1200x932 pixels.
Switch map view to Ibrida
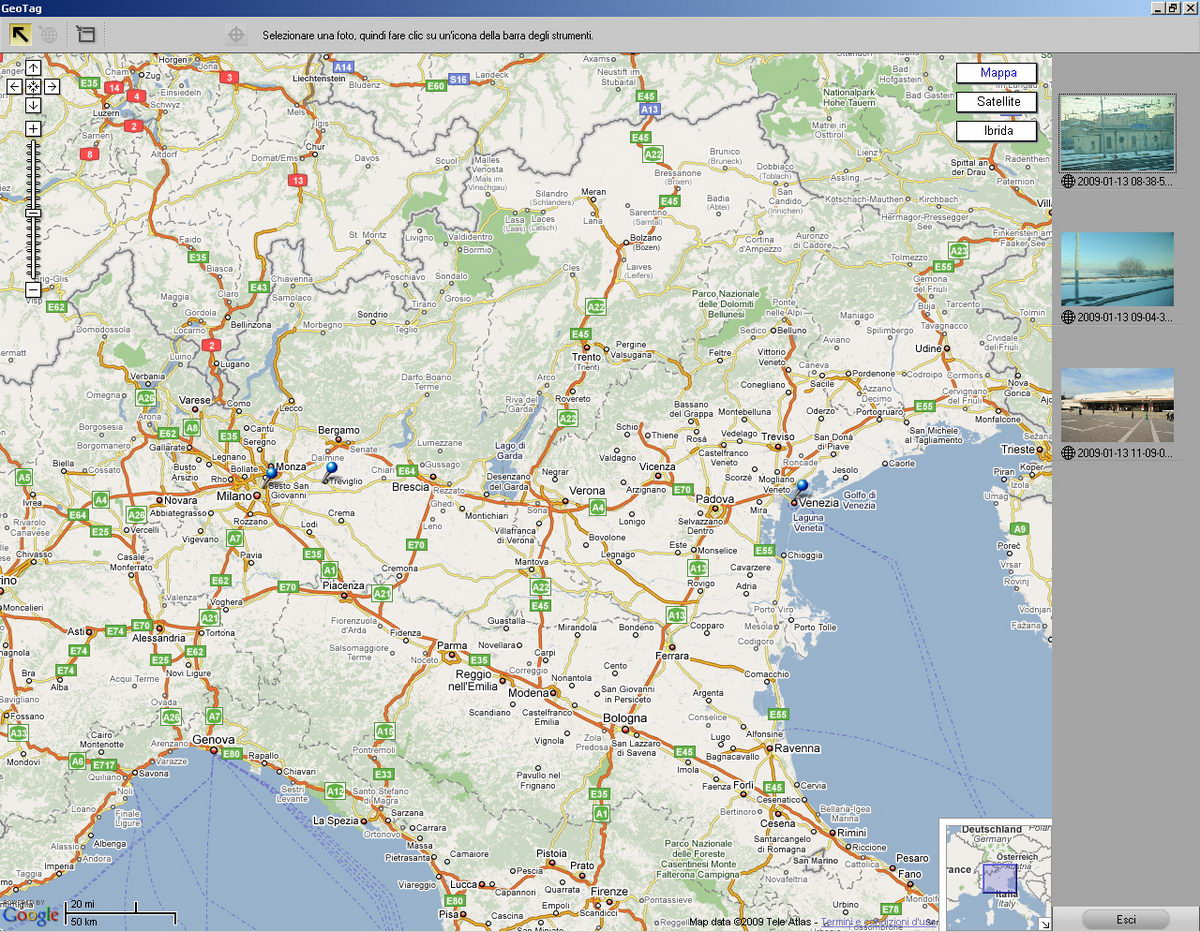[997, 131]
